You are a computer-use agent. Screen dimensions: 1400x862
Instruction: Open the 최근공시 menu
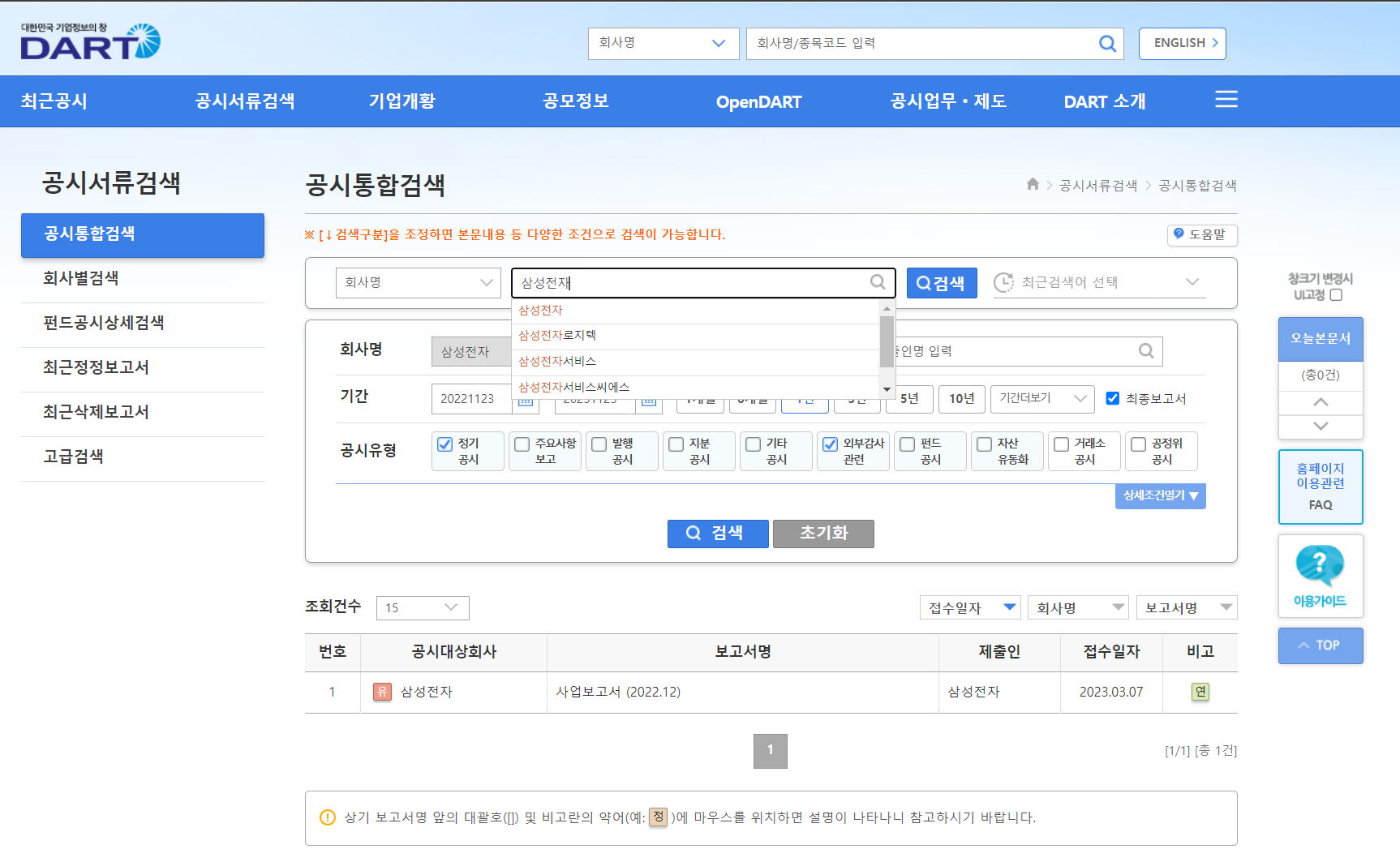[54, 101]
